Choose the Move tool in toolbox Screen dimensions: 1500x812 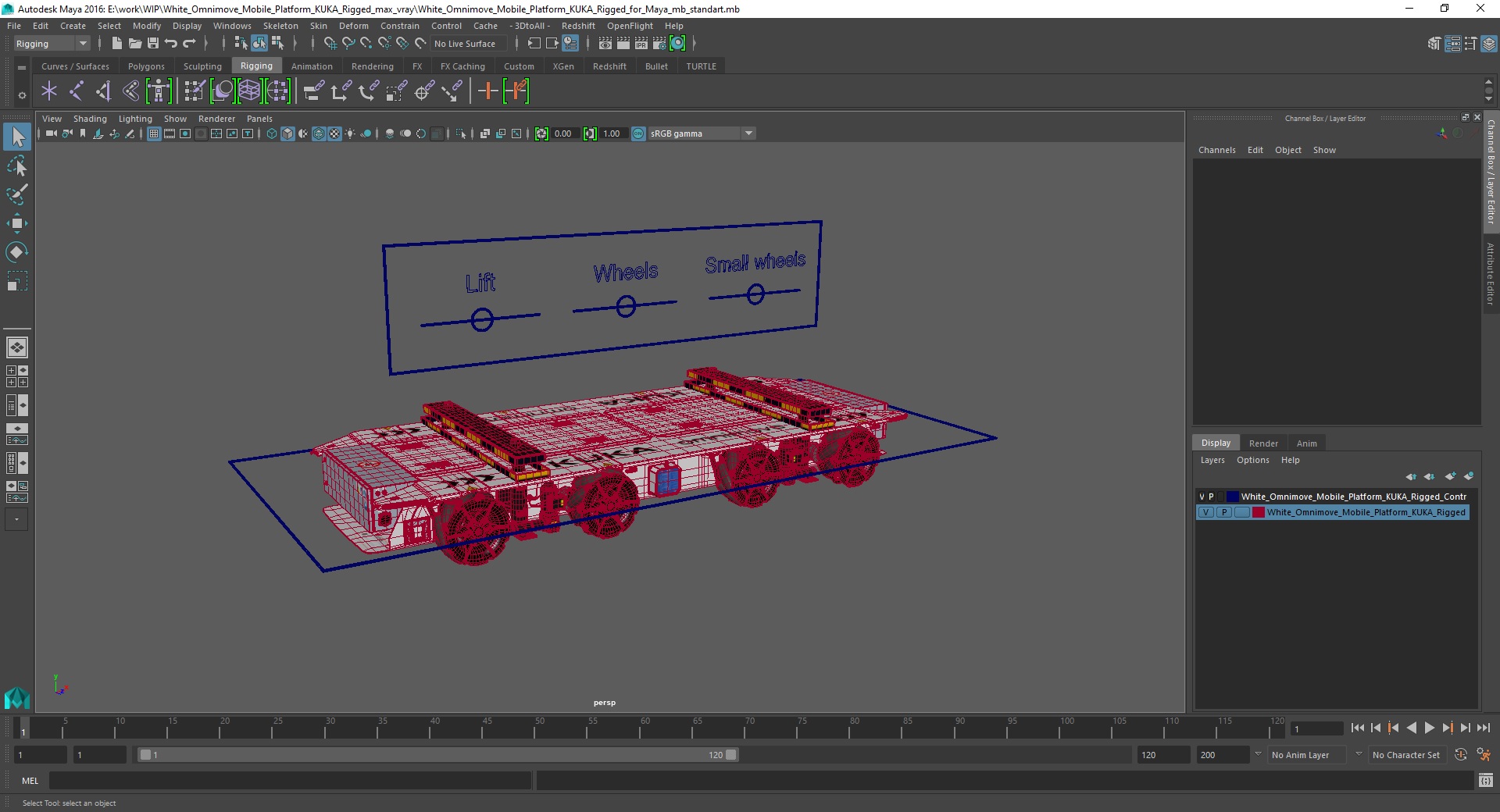coord(17,223)
